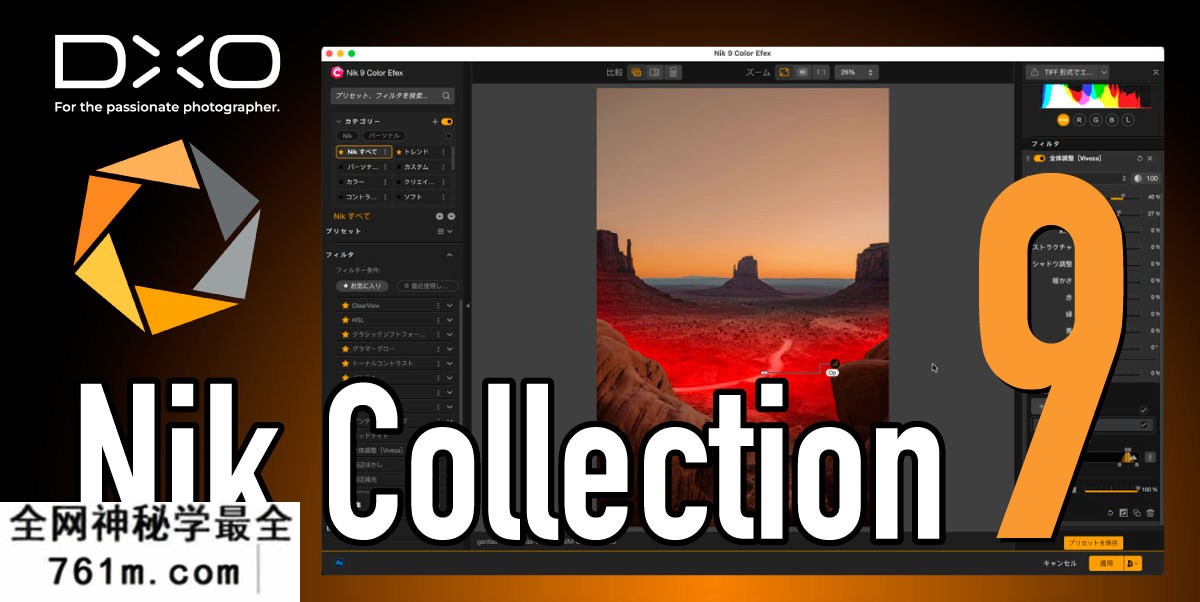Screen dimensions: 1200x602
Task: Select the single-image compare view icon
Action: click(x=636, y=72)
